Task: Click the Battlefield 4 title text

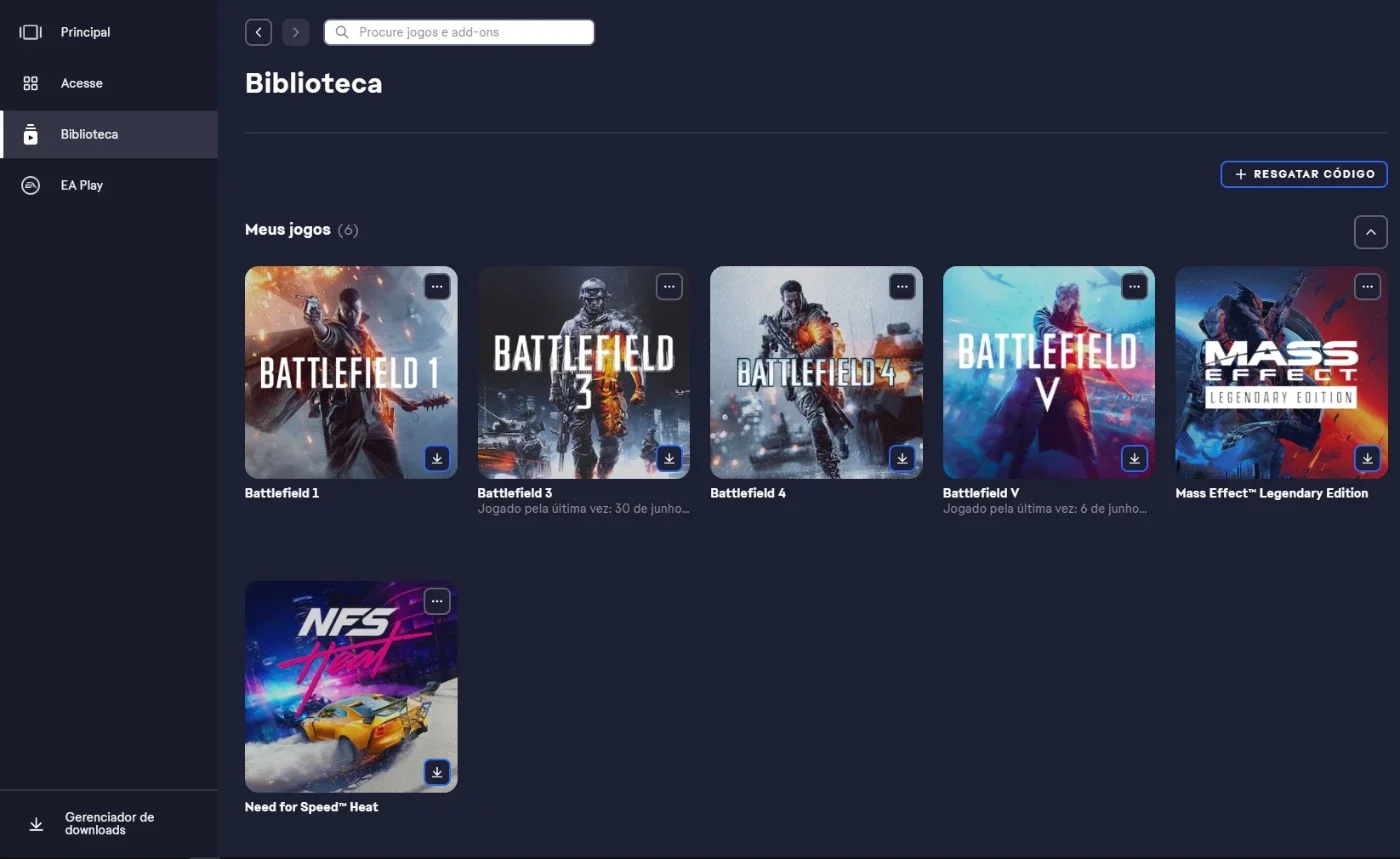Action: [x=748, y=493]
